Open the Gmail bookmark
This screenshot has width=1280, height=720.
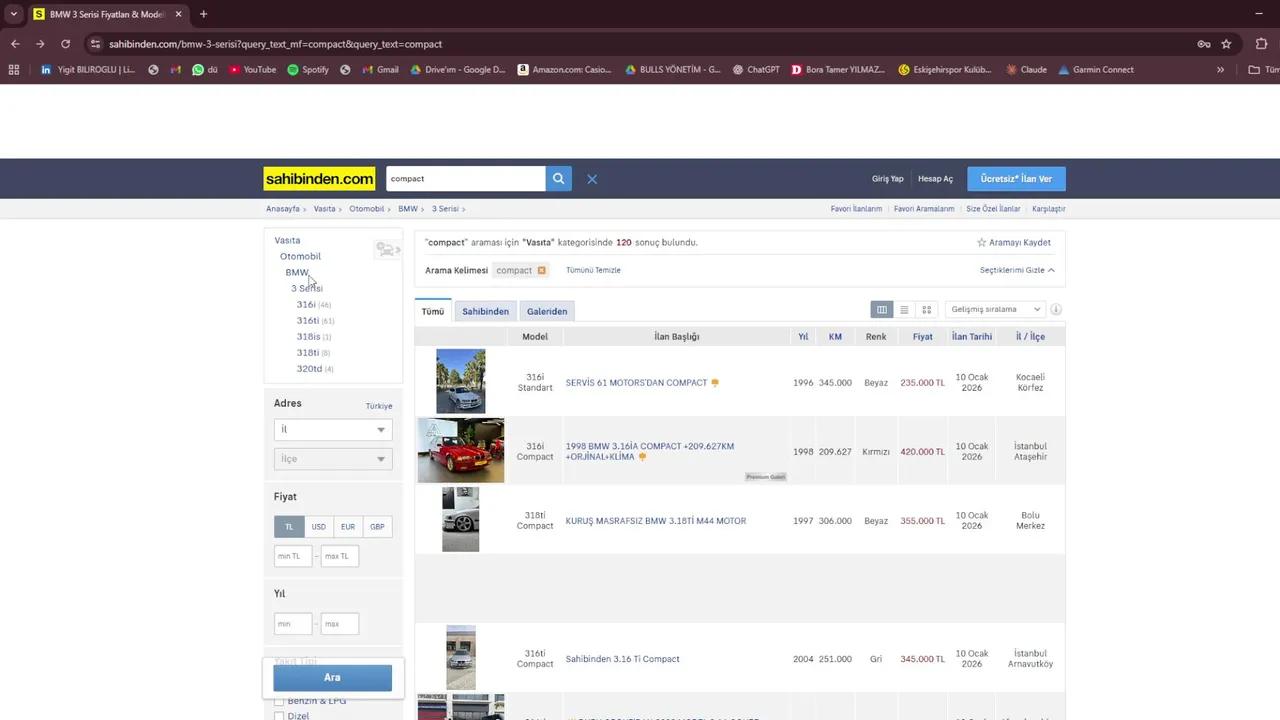coord(379,70)
